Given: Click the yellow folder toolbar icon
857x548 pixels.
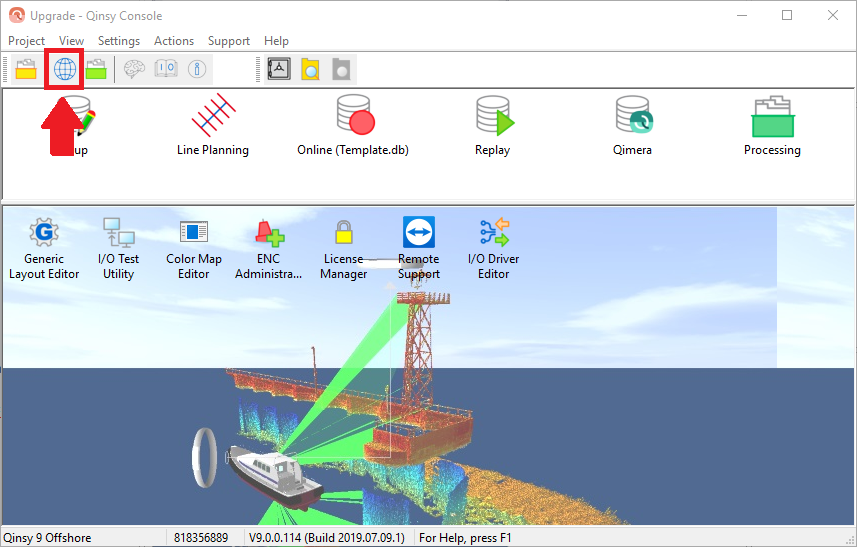Looking at the screenshot, I should tap(26, 69).
